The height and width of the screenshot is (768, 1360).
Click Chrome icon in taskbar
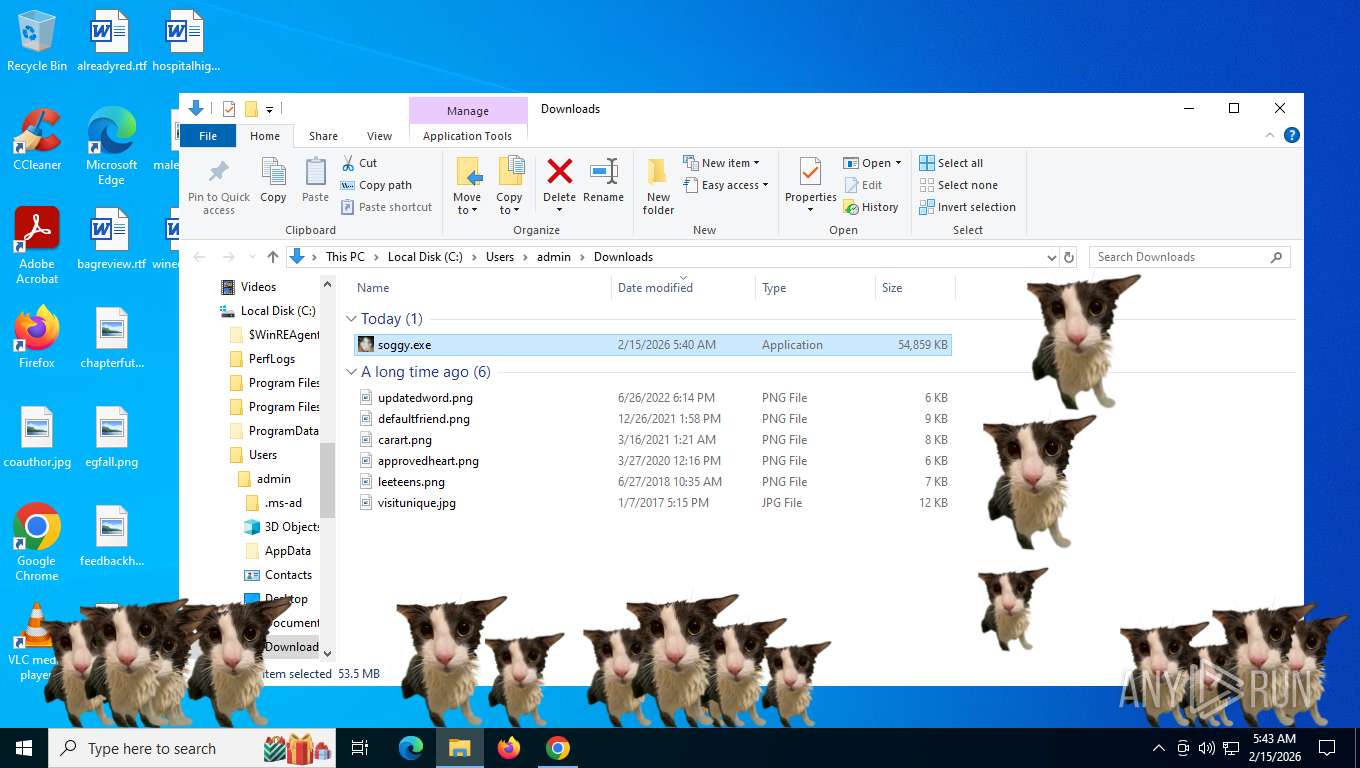(558, 748)
